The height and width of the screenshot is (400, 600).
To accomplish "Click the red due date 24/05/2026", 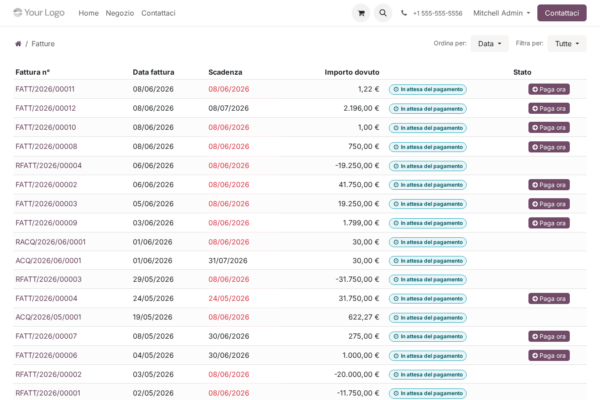I will click(229, 299).
